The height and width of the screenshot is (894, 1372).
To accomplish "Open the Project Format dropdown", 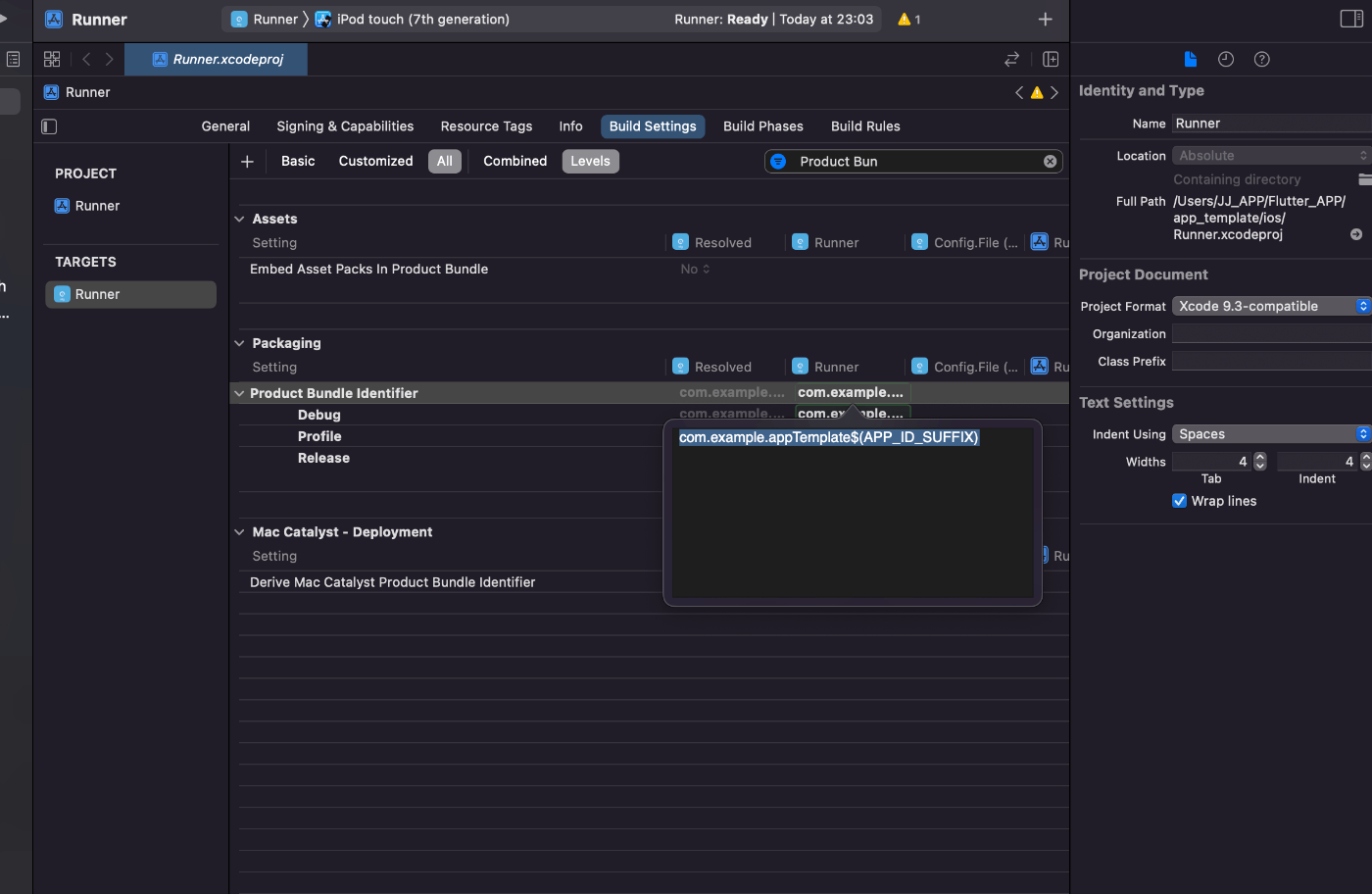I will click(x=1272, y=306).
